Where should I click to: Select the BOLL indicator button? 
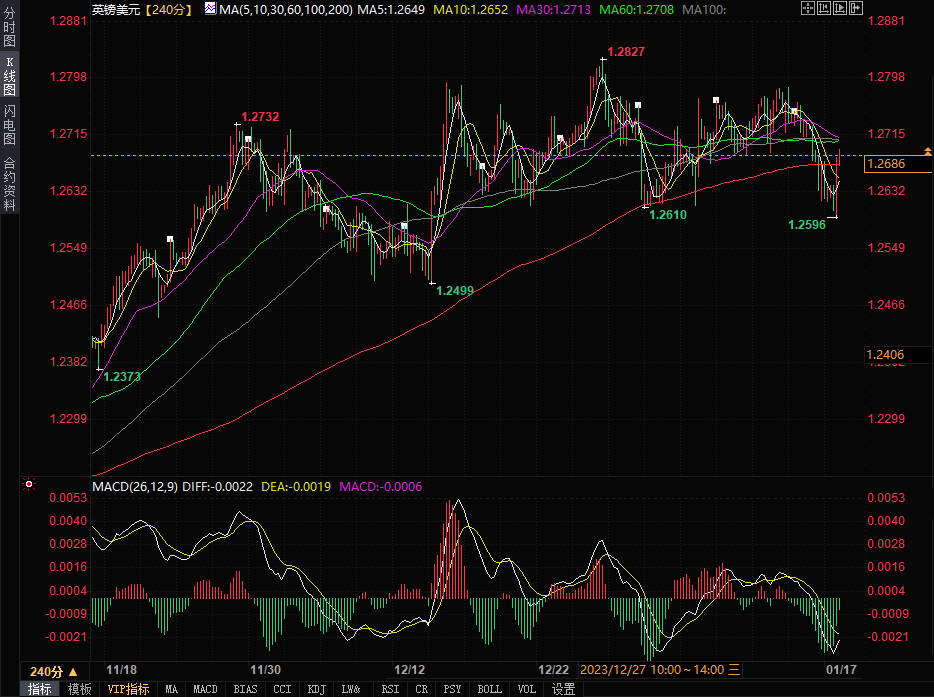coord(489,689)
